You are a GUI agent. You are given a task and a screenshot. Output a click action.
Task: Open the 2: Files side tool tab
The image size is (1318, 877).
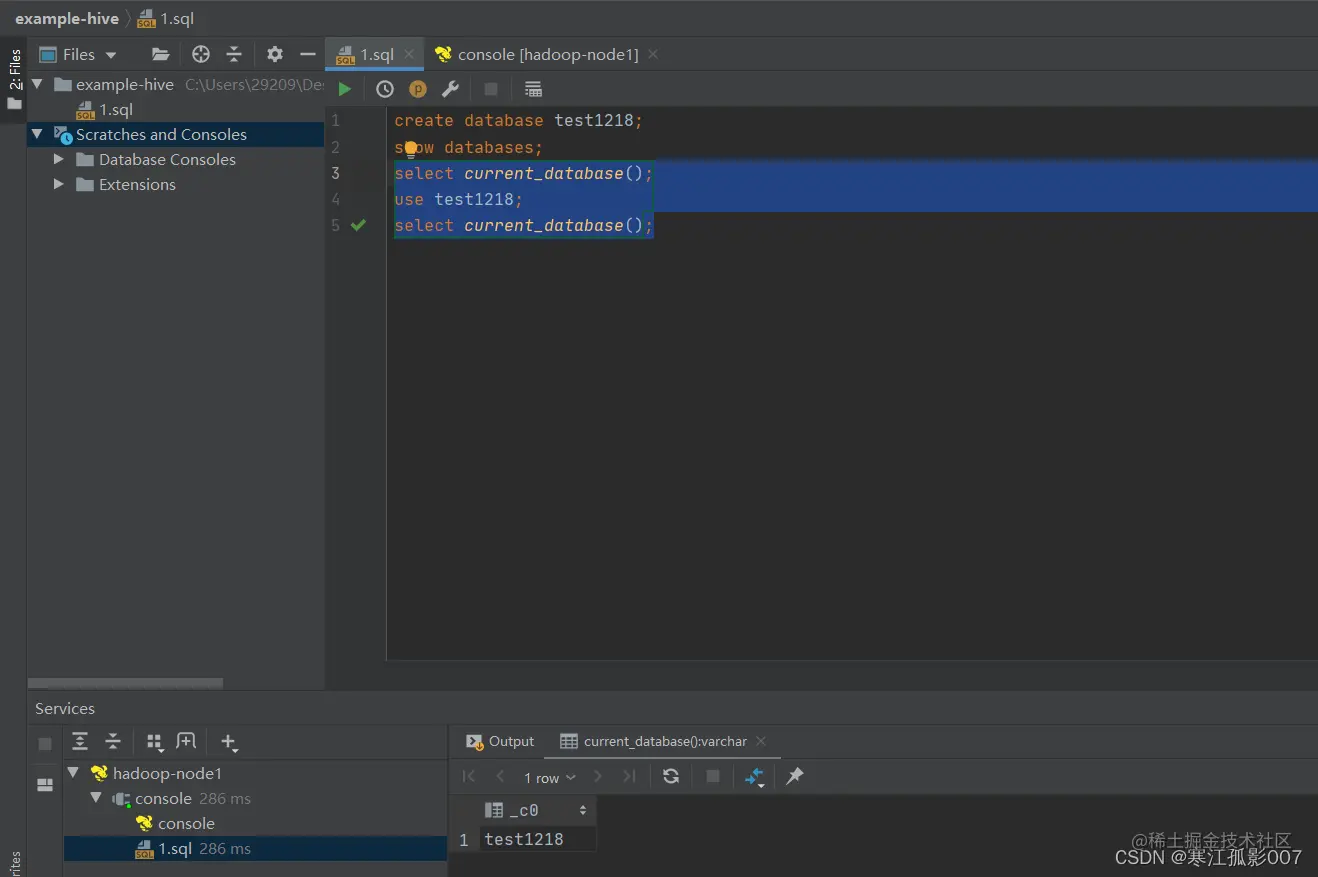[14, 78]
